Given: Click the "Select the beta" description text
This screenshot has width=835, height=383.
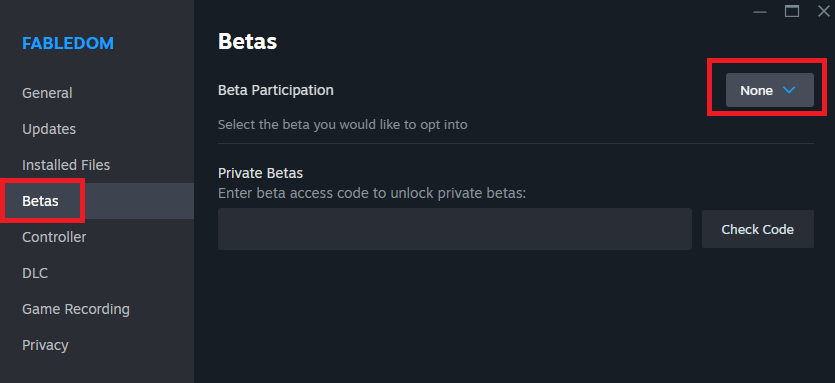Looking at the screenshot, I should point(342,125).
